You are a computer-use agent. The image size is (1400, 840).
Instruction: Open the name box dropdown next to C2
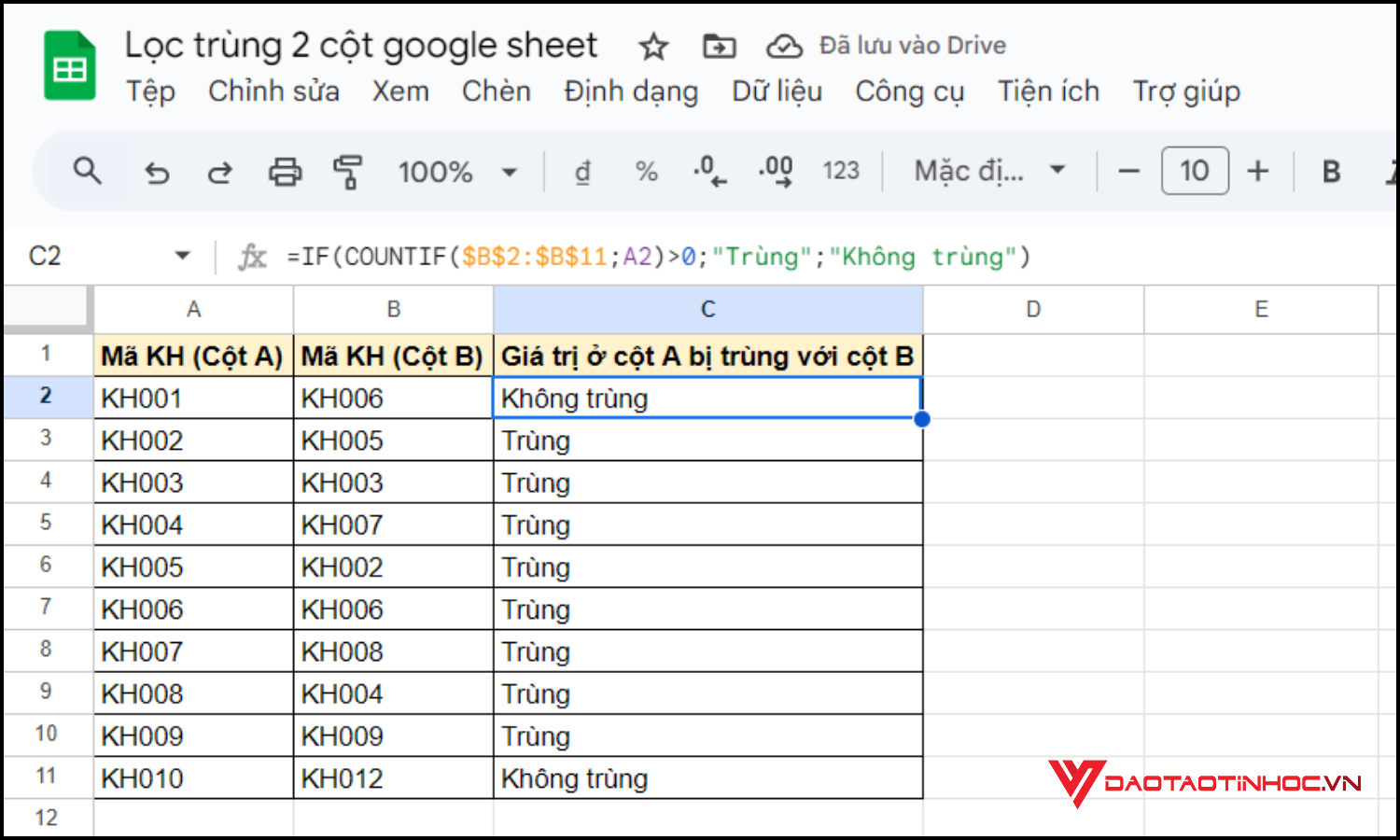tap(182, 255)
